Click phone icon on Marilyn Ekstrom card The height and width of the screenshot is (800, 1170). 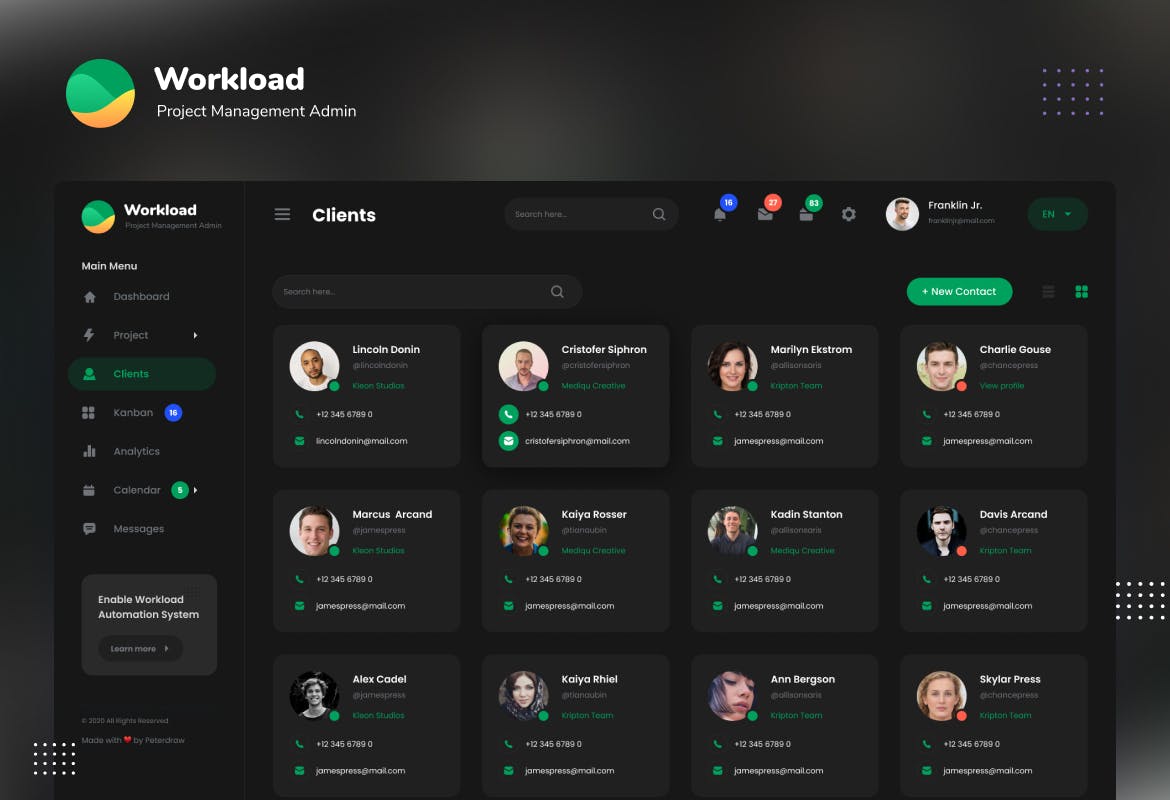717,414
